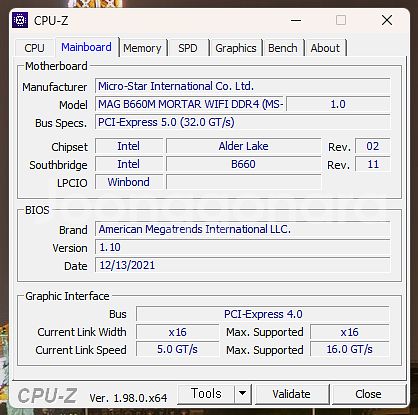
Task: Select the PCI-Express 5.0 (32.0 GT/s) bus specs
Action: tap(243, 122)
